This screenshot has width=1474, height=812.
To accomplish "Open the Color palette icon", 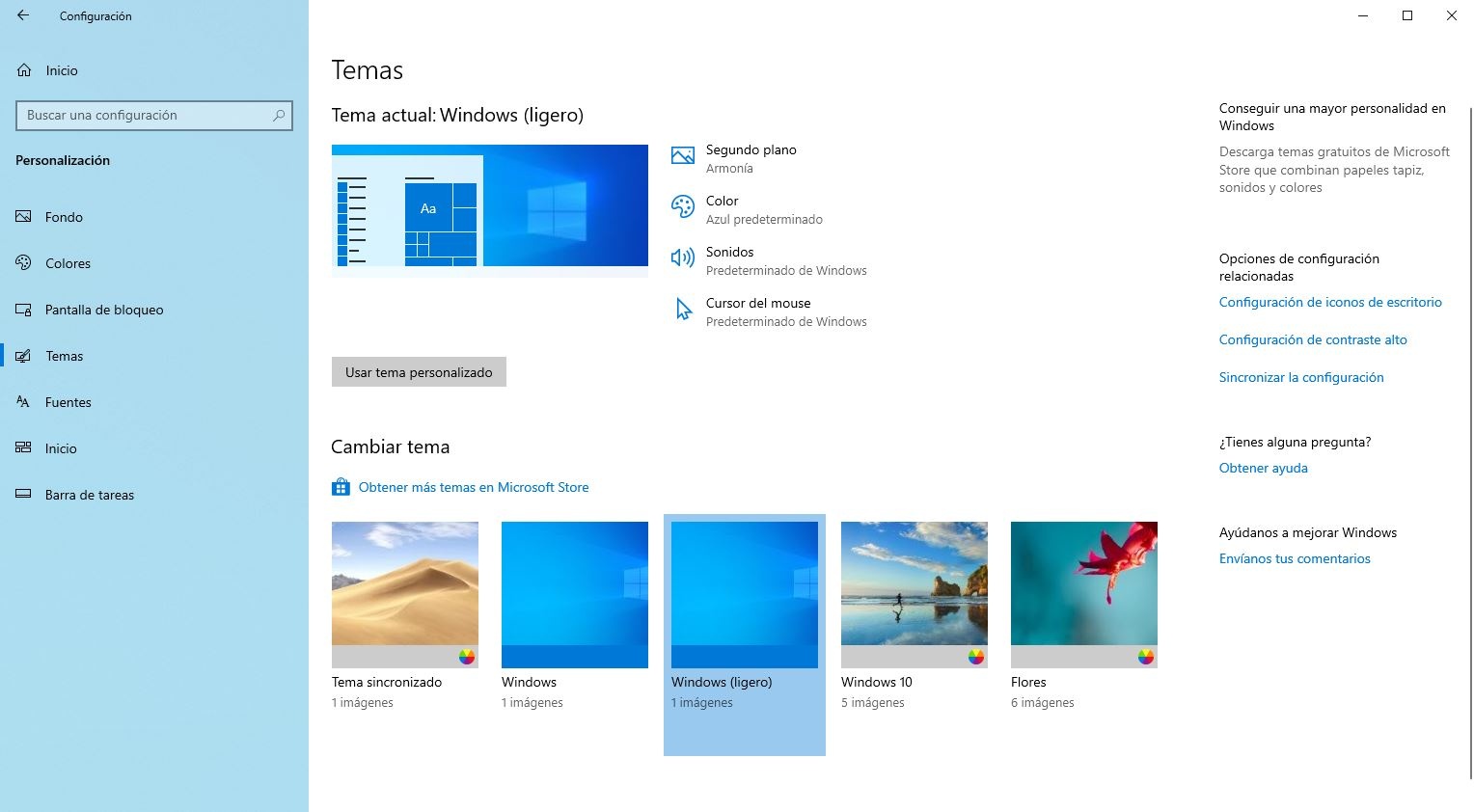I will coord(683,207).
